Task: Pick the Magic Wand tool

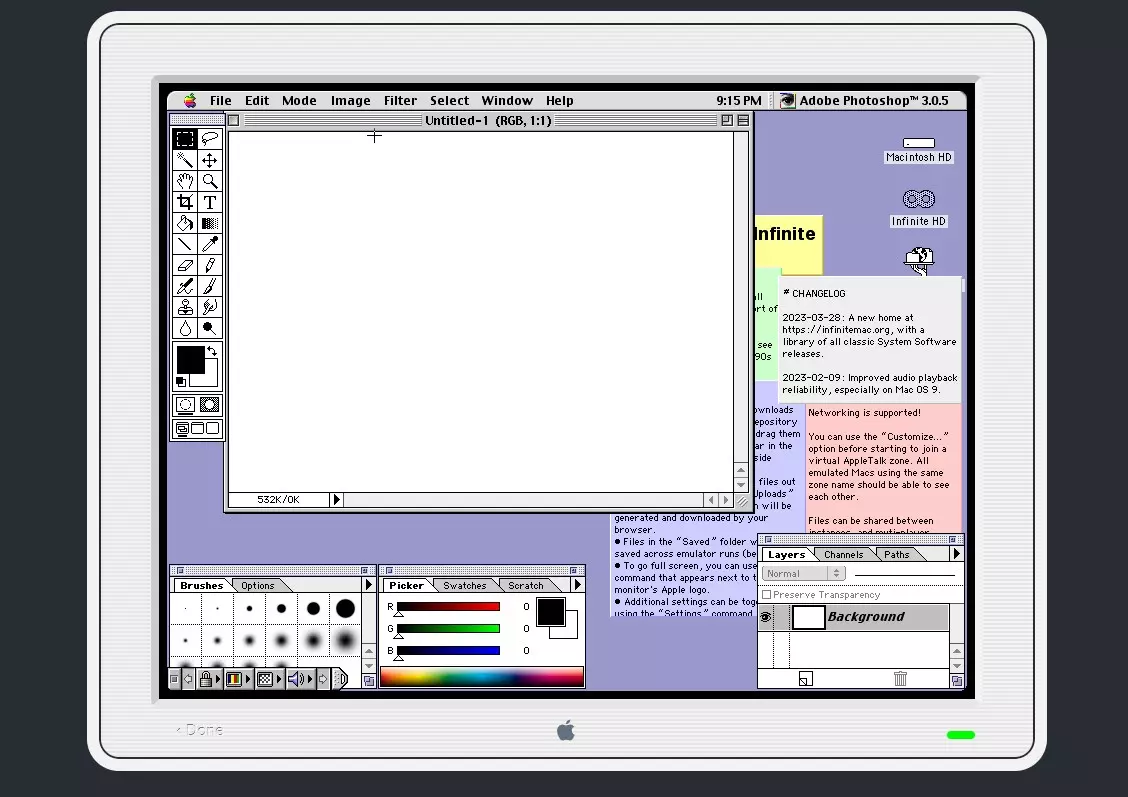Action: coord(185,160)
